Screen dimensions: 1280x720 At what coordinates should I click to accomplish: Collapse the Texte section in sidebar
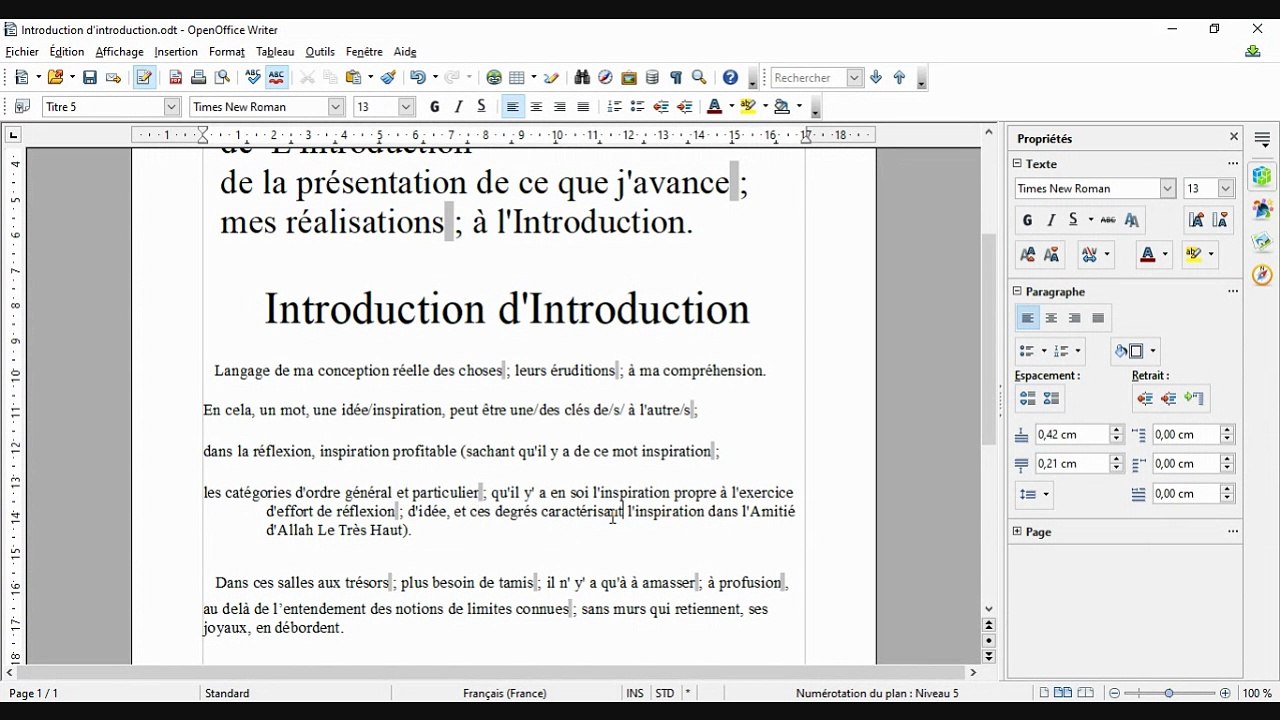click(1017, 163)
